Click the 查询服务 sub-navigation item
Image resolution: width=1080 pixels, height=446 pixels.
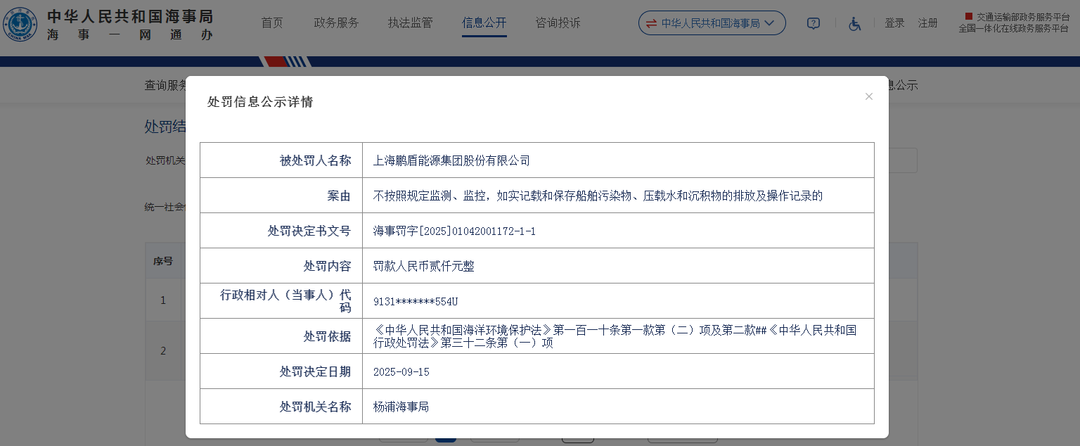click(165, 86)
